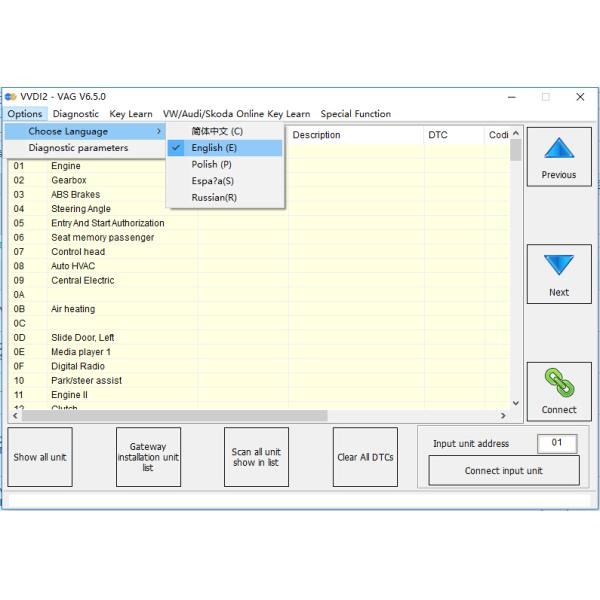The width and height of the screenshot is (600, 600).
Task: Open the Special Function menu
Action: [355, 114]
